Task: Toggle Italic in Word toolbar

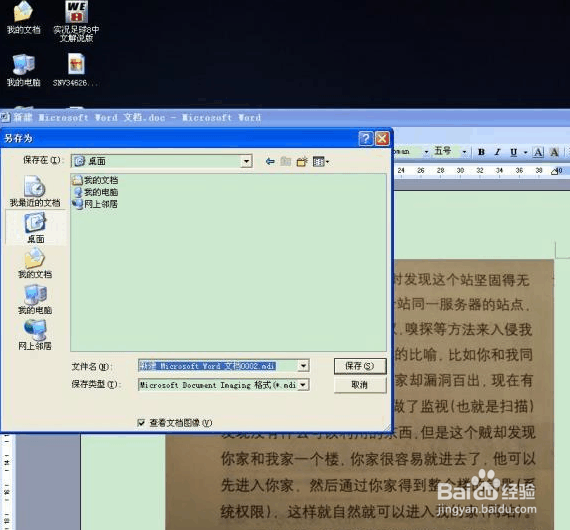Action: pyautogui.click(x=497, y=152)
